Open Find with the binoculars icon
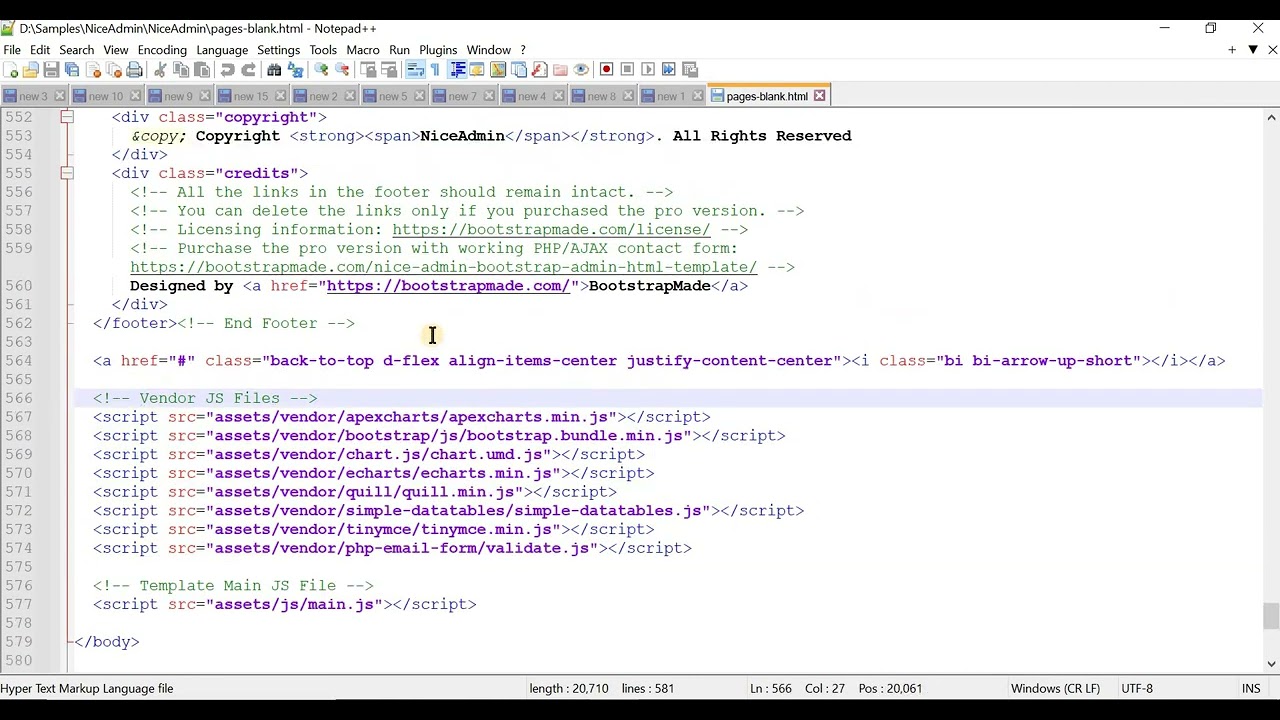Viewport: 1280px width, 720px height. (x=274, y=69)
